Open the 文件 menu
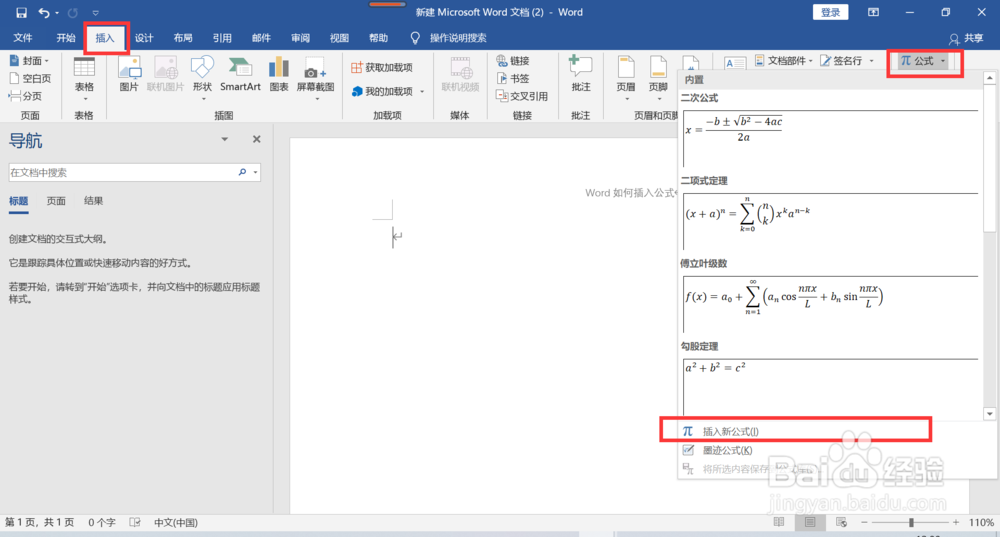This screenshot has width=1000, height=537. click(23, 38)
